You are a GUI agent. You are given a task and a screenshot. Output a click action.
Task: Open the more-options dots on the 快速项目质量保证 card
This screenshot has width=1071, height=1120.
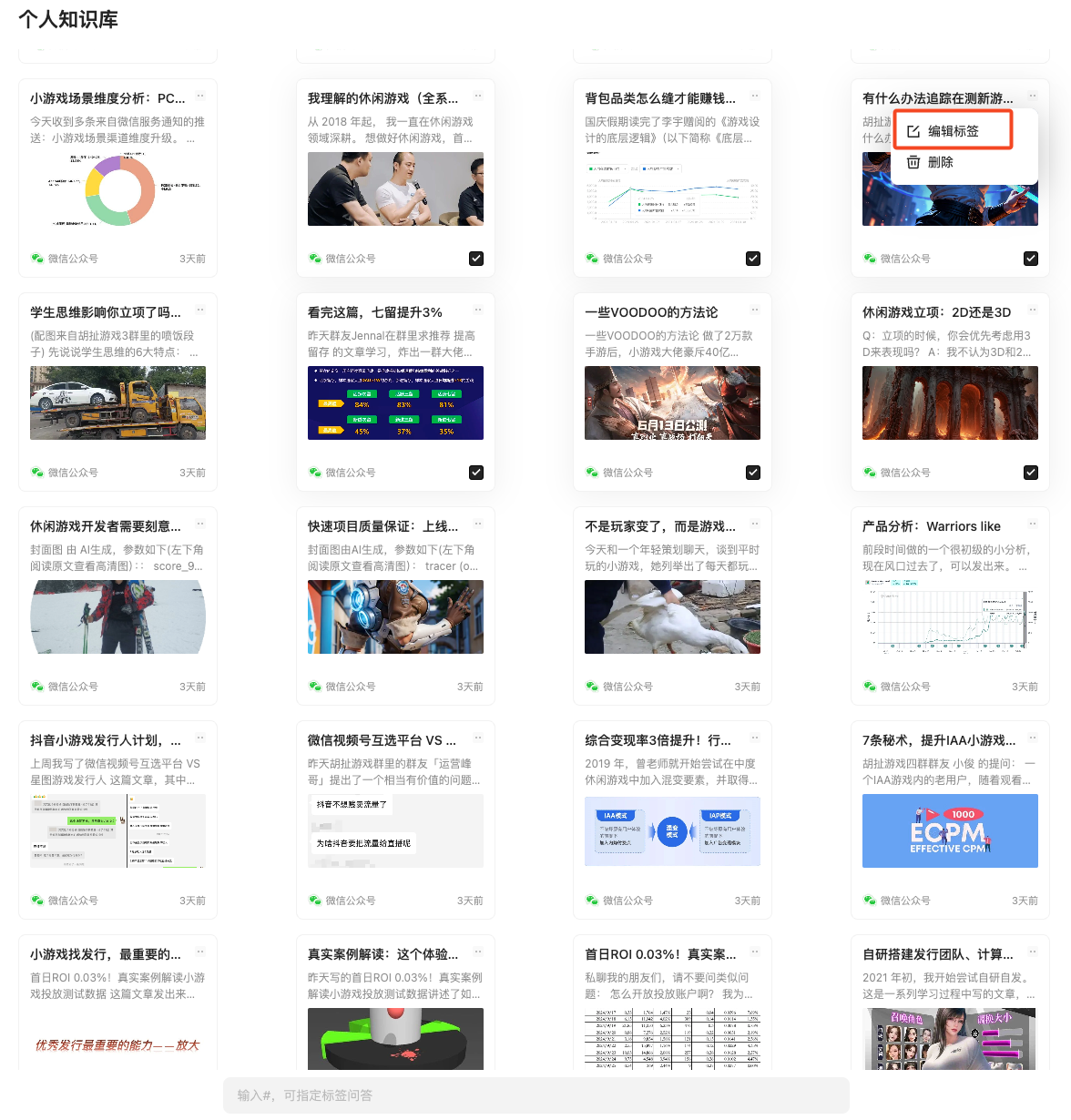478,524
